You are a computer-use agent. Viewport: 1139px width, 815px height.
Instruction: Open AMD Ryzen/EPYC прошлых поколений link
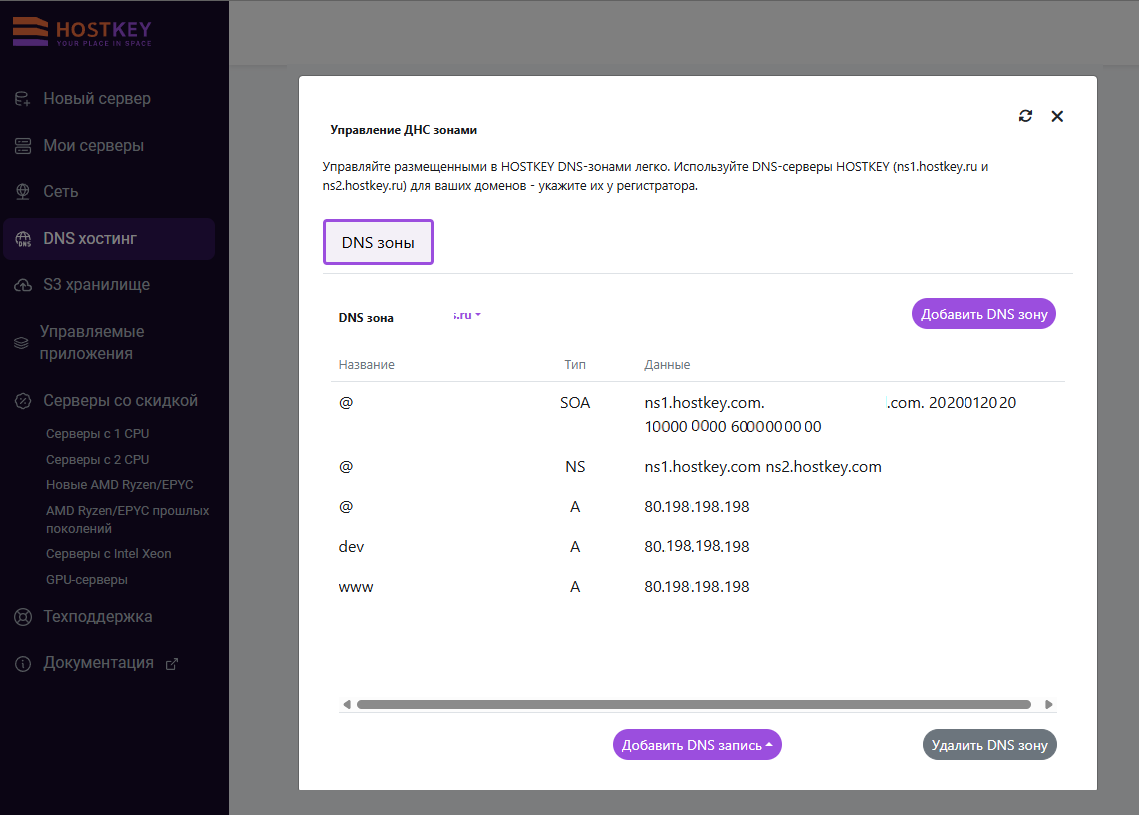pos(128,519)
